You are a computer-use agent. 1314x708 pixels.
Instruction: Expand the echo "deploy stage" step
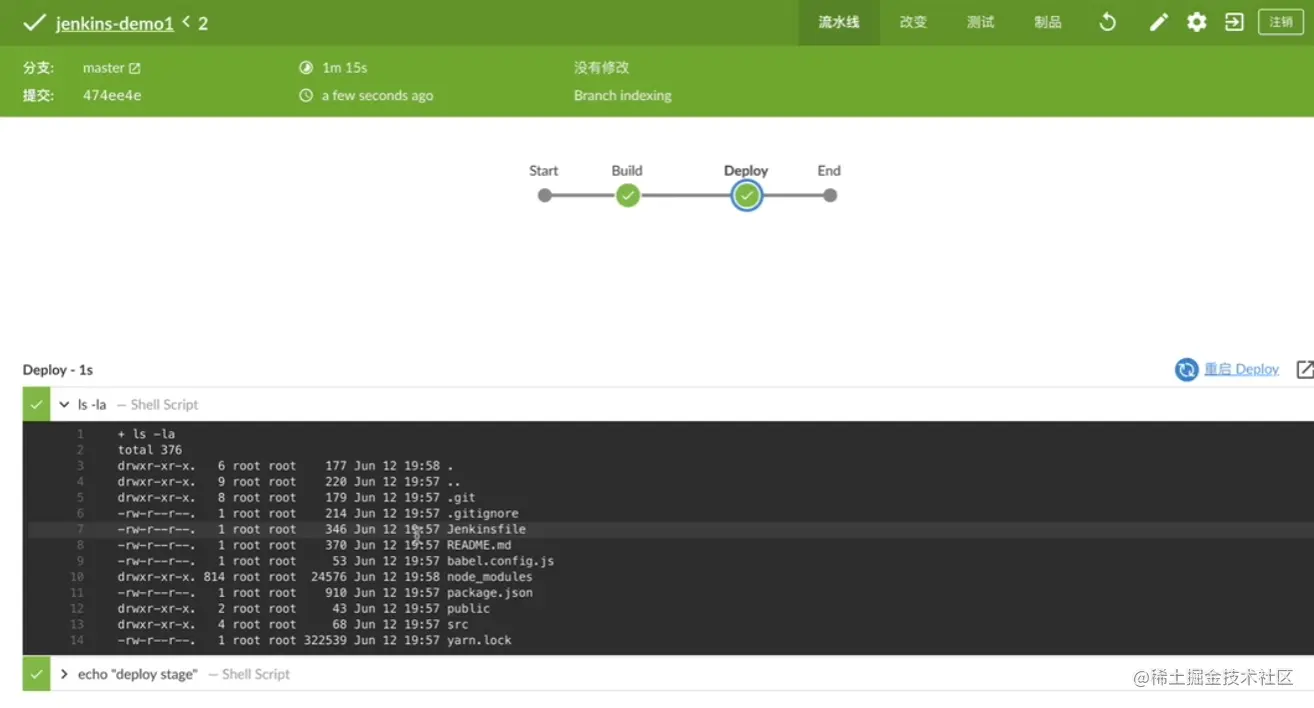click(64, 674)
